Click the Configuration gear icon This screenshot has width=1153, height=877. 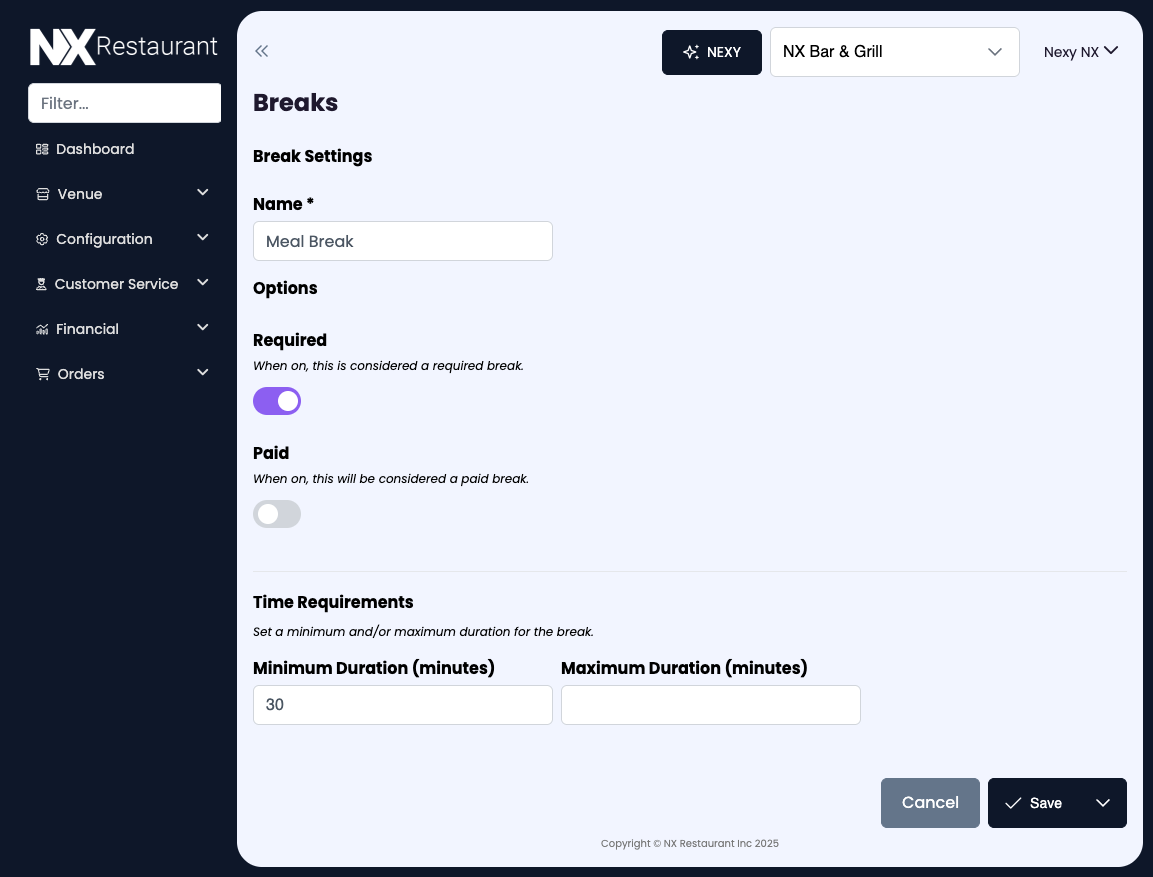(42, 239)
